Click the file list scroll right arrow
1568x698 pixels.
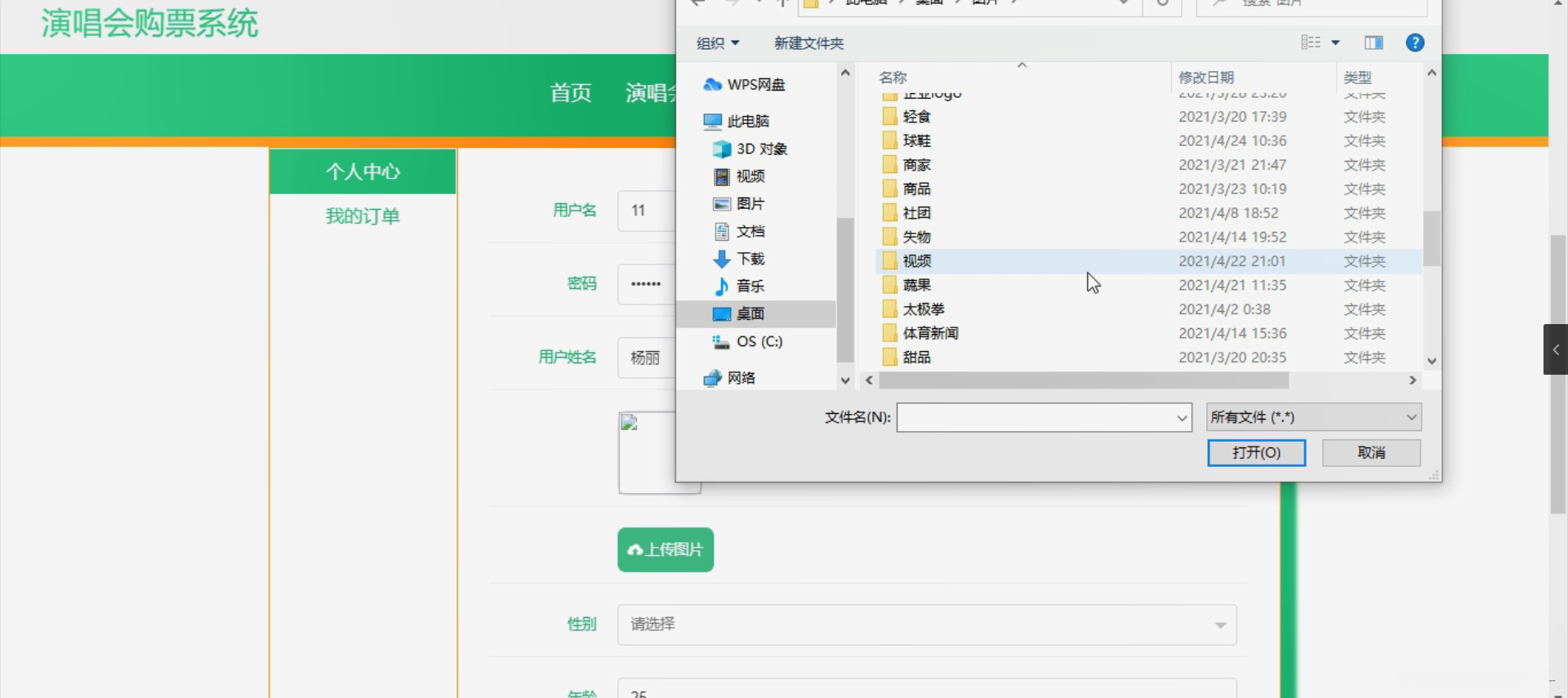click(1413, 380)
